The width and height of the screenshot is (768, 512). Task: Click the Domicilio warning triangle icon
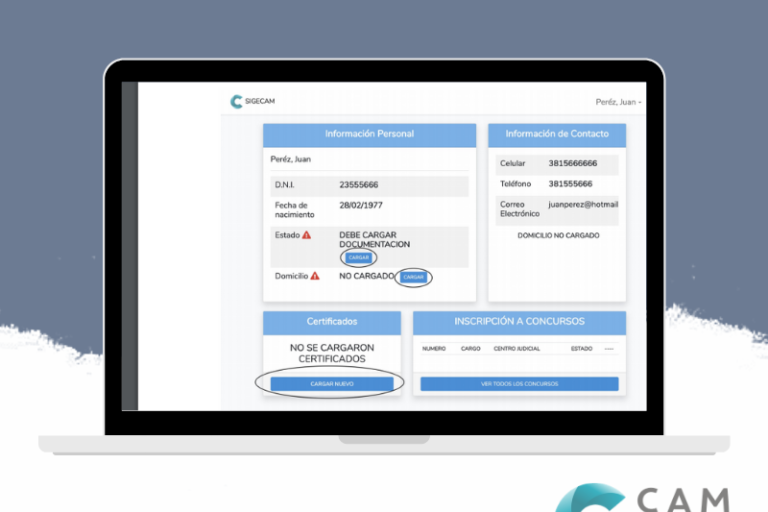[314, 276]
